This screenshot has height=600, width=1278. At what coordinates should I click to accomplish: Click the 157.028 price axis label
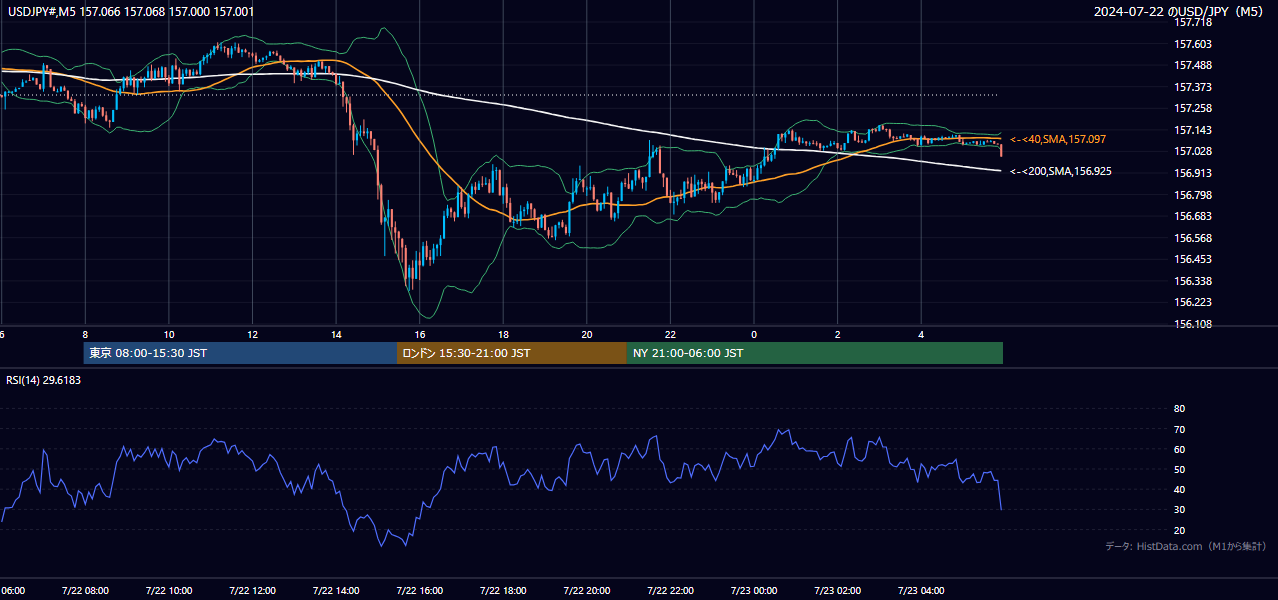click(x=1192, y=151)
